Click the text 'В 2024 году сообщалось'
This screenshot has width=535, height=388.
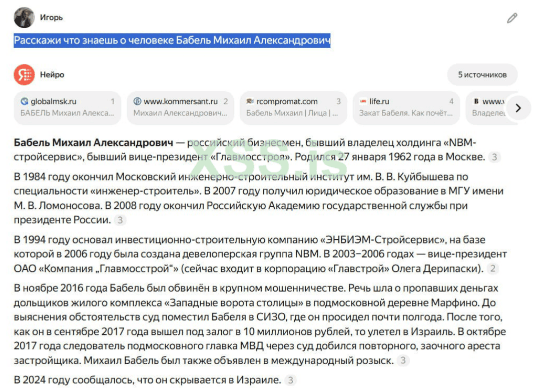pyautogui.click(x=74, y=380)
